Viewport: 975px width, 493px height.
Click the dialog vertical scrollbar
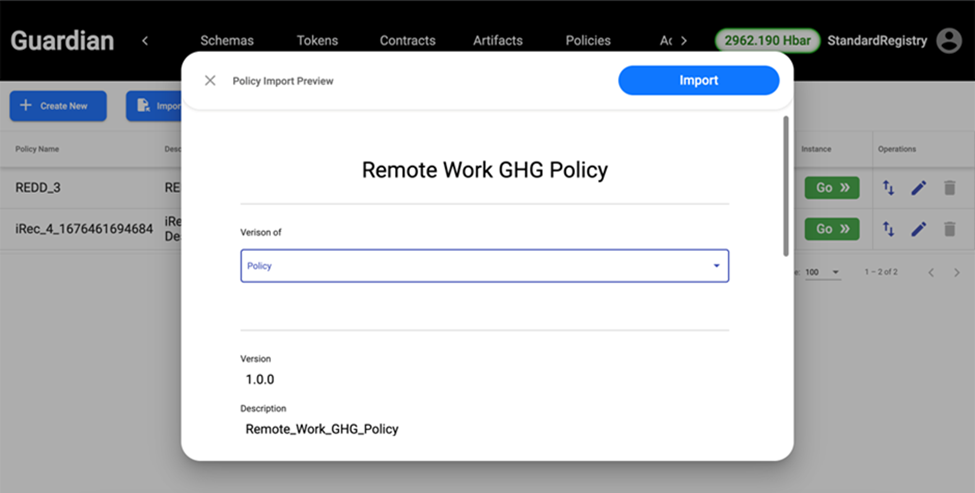pos(785,185)
